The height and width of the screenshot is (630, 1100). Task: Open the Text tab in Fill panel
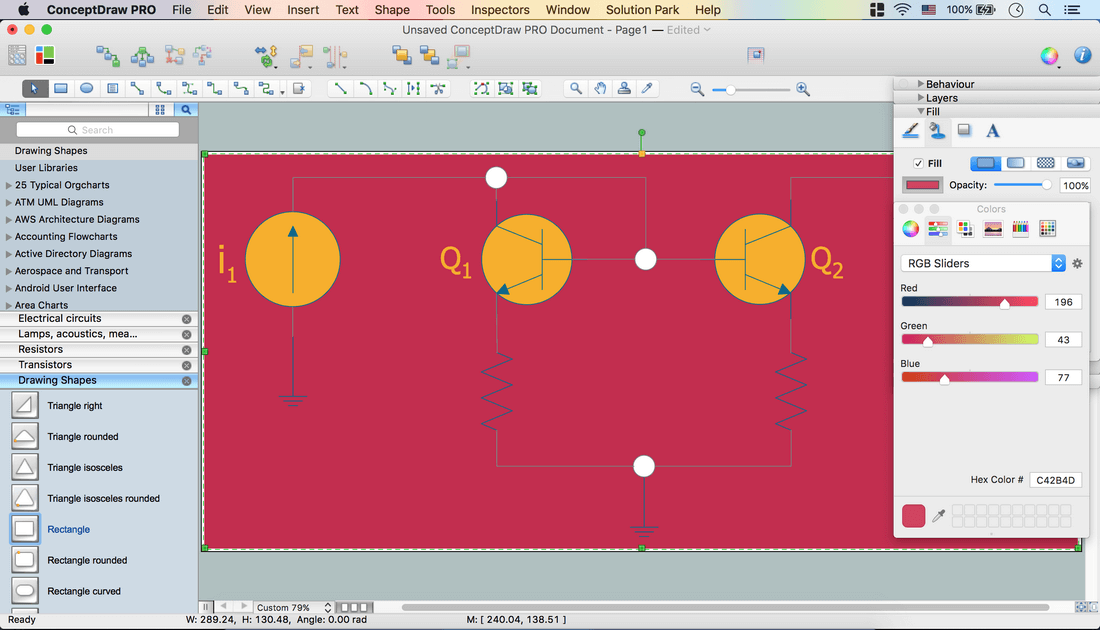992,130
